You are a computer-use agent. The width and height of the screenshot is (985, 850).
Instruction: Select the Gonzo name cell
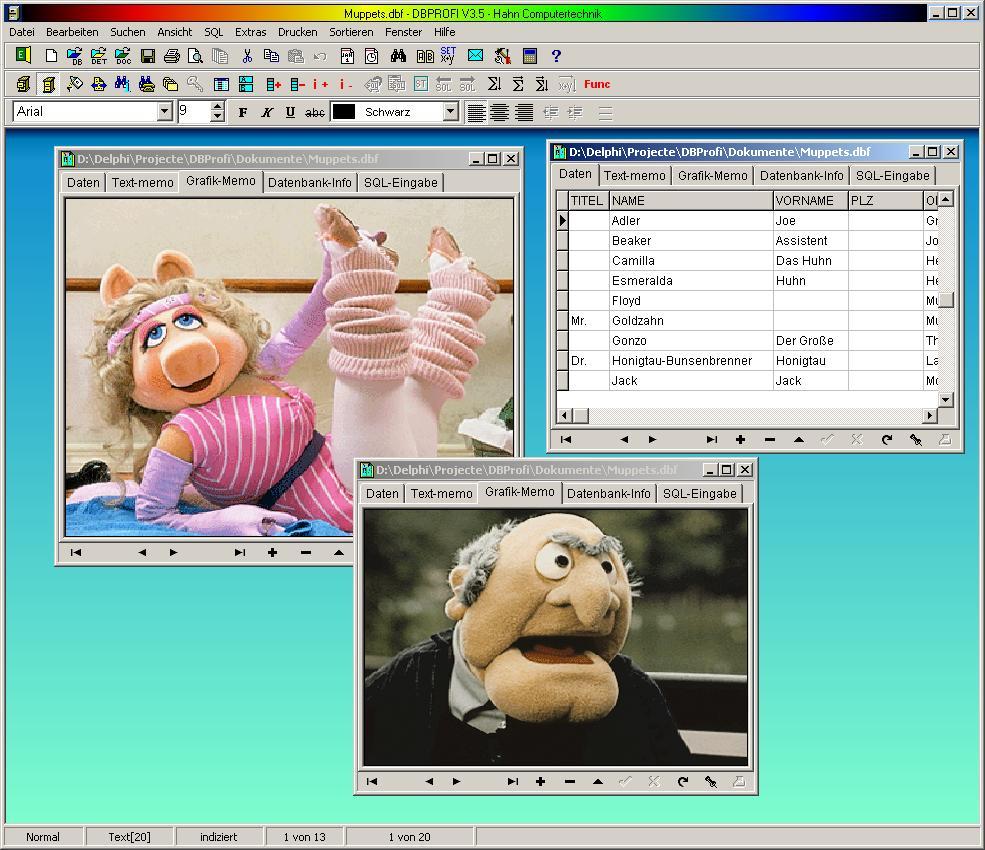(691, 341)
